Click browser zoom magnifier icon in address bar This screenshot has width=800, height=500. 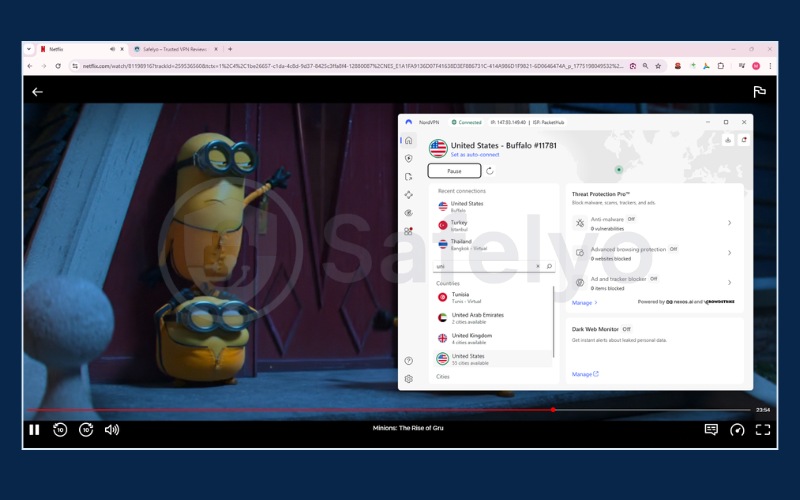645,66
